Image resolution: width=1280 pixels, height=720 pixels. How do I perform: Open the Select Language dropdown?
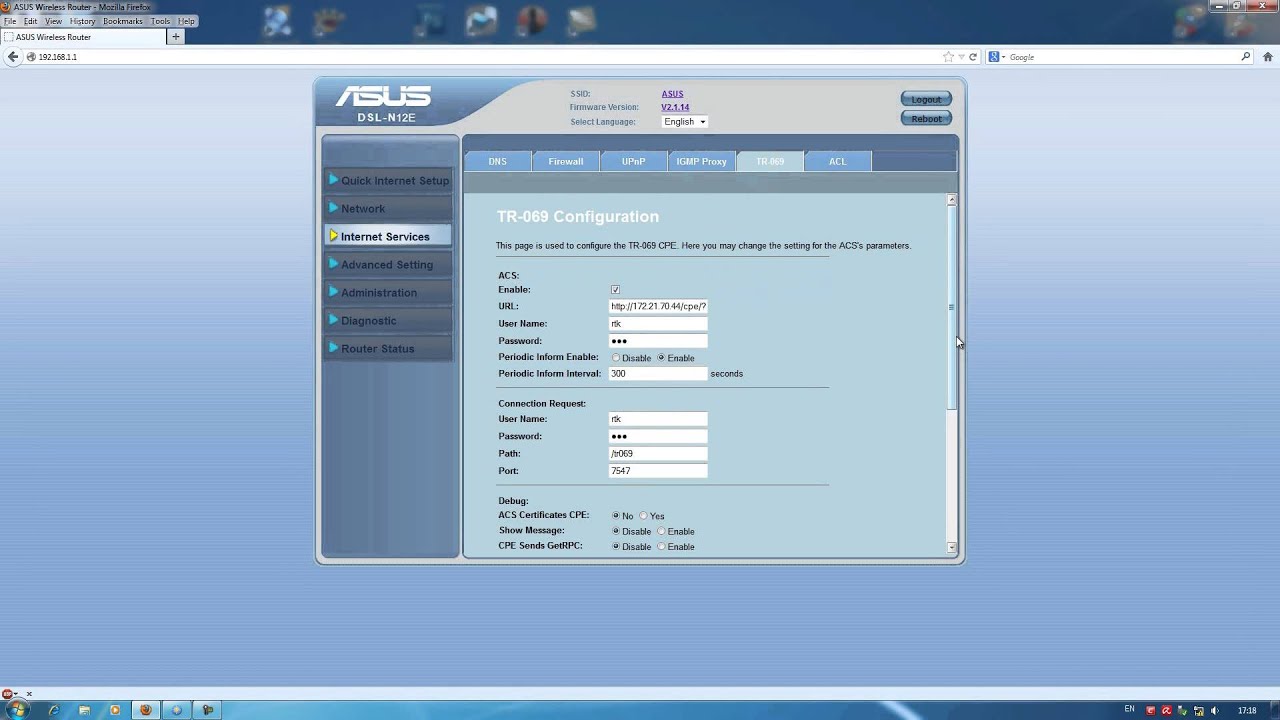pyautogui.click(x=685, y=122)
